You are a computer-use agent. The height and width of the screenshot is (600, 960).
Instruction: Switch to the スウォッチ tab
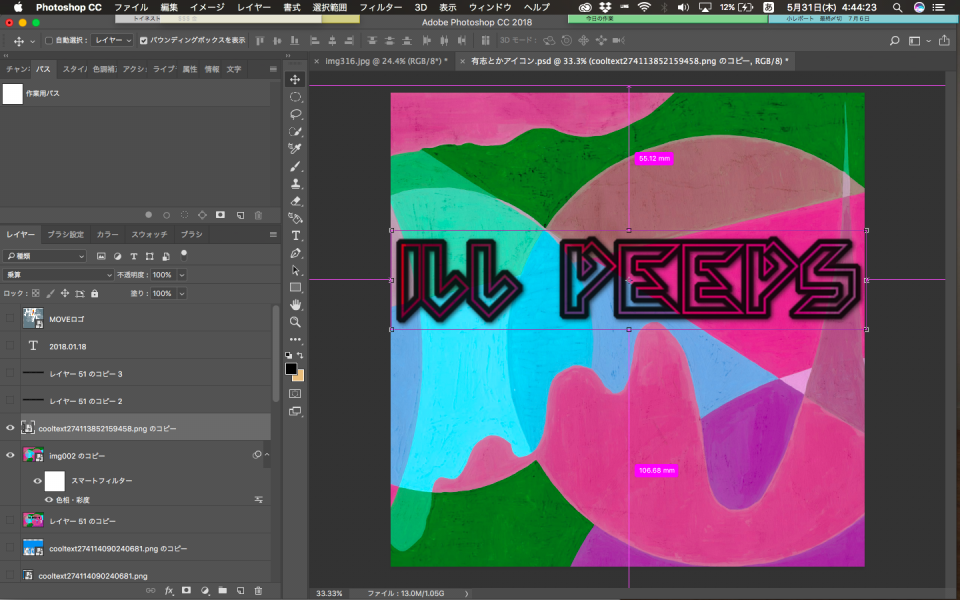pos(149,235)
